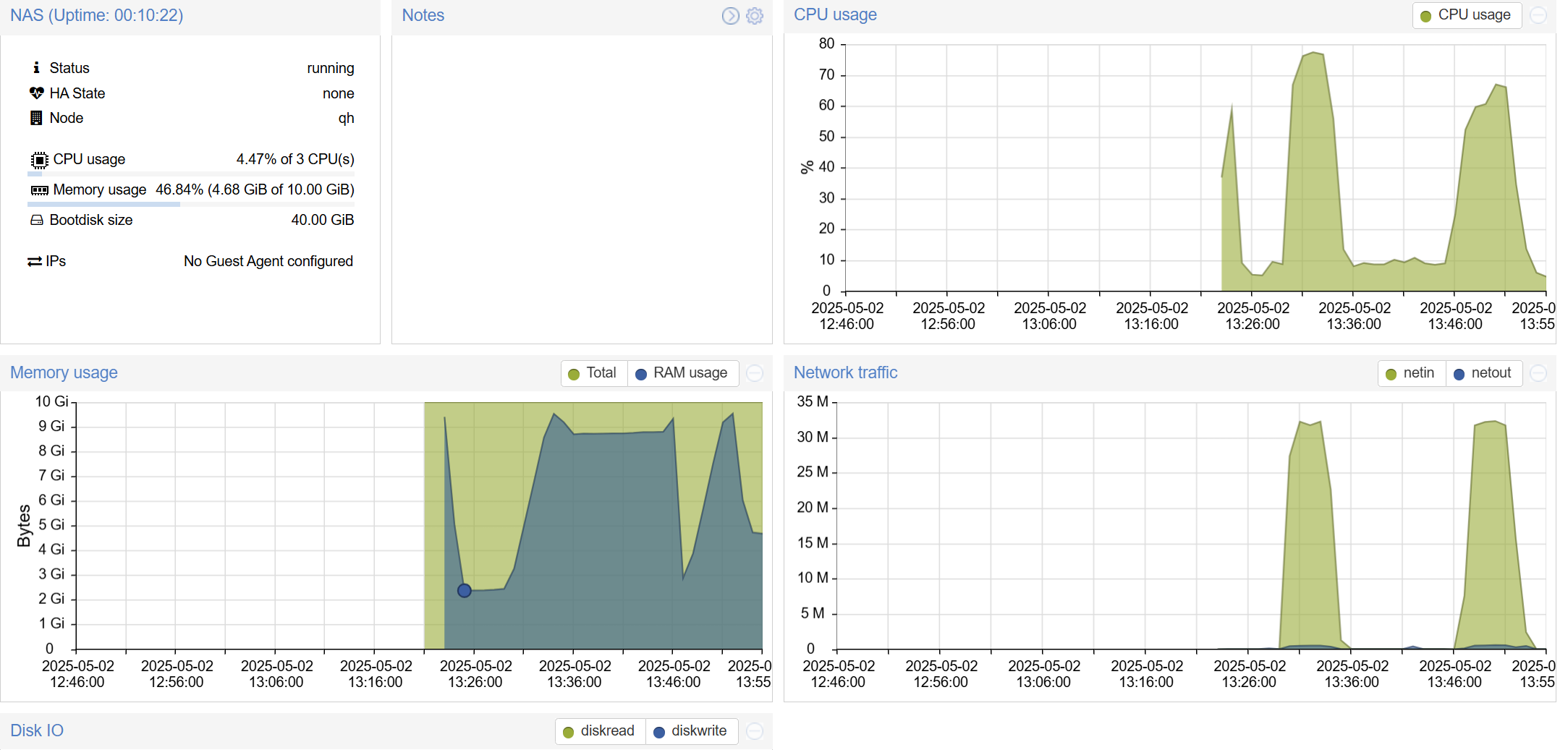Click the 'running' status value

click(x=331, y=68)
